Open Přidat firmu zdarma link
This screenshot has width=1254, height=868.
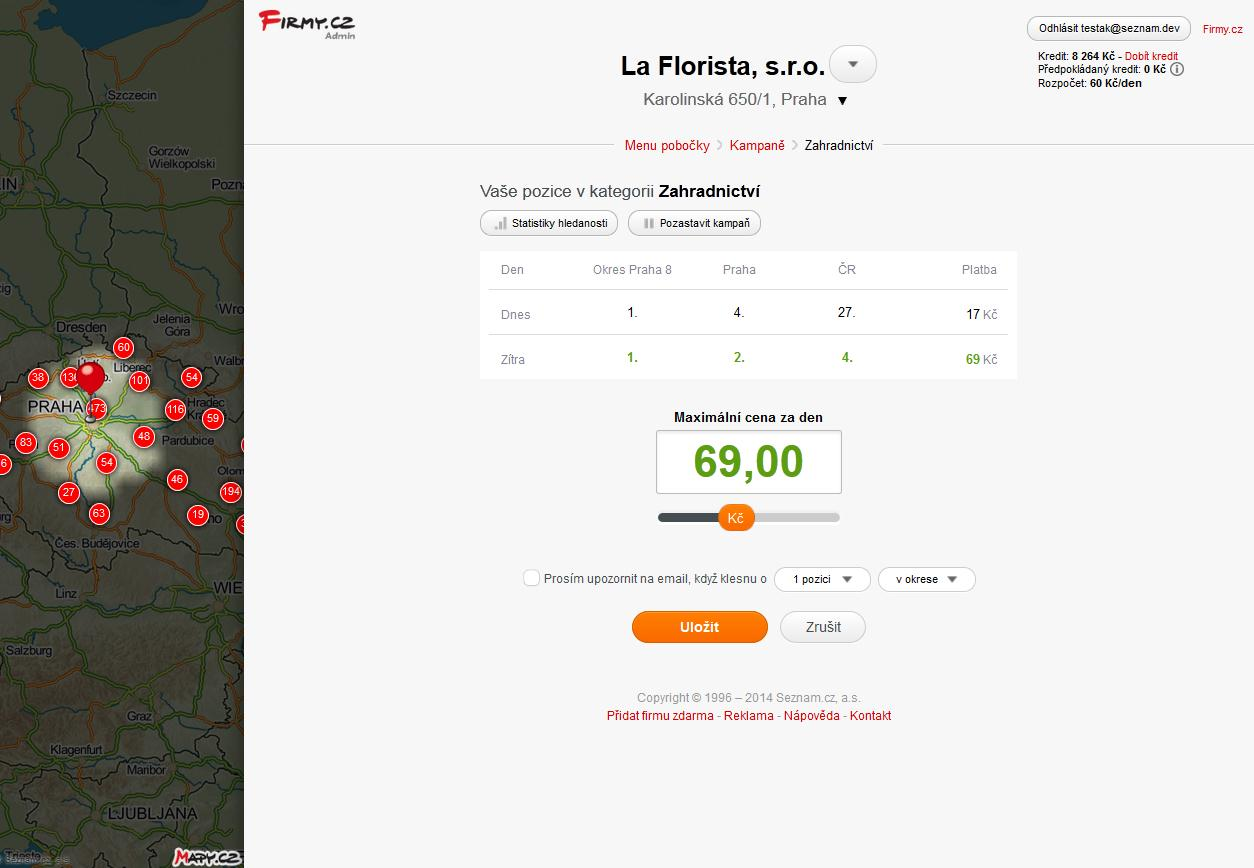pos(660,716)
